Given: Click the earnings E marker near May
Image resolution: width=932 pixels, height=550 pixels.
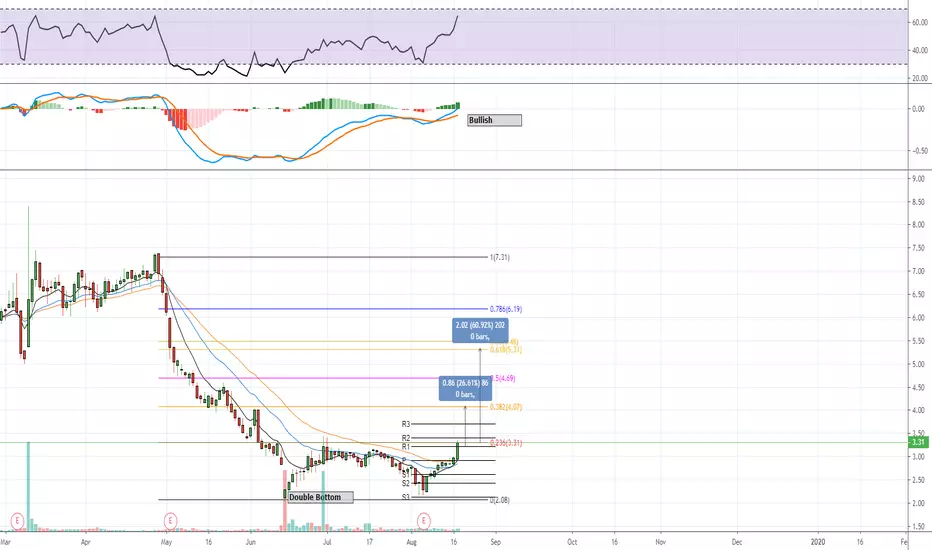Looking at the screenshot, I should tap(170, 521).
